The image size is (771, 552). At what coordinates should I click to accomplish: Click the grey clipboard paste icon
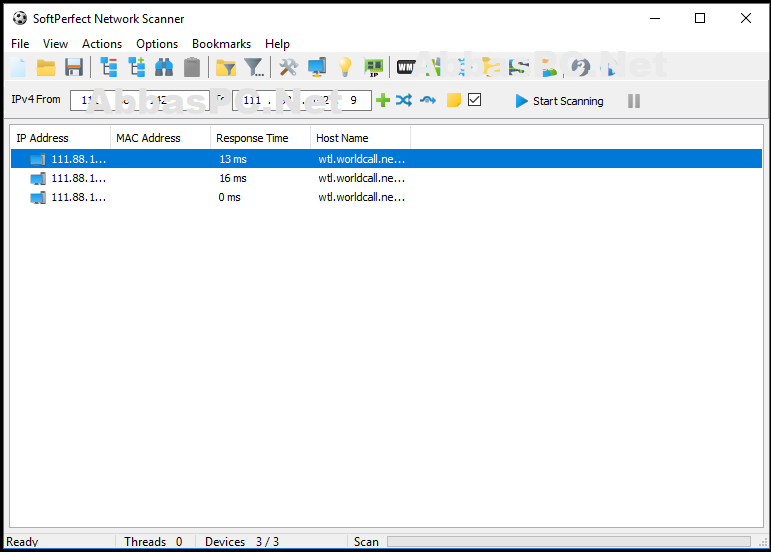click(x=192, y=67)
